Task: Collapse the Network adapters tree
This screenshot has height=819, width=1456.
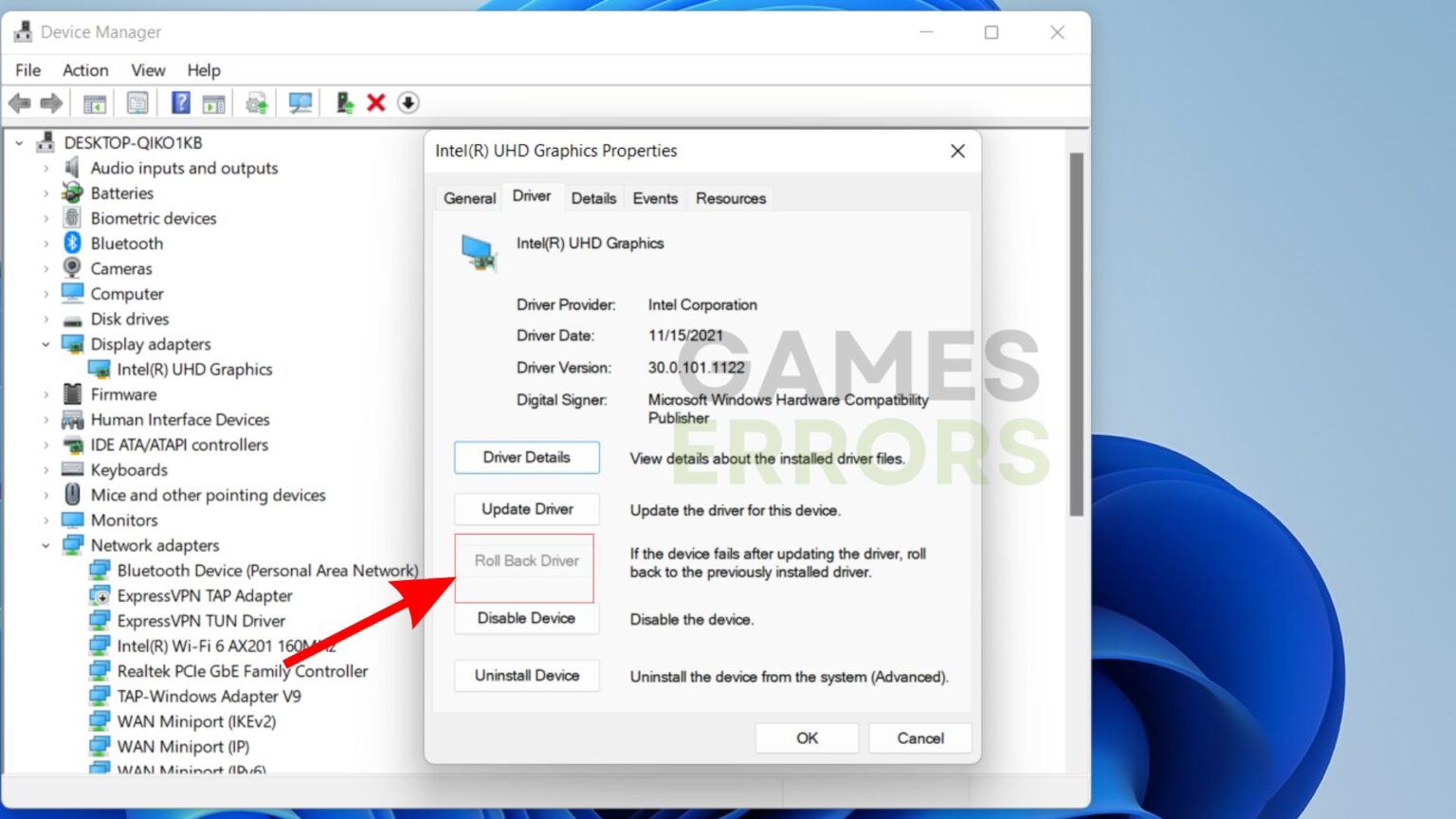Action: pyautogui.click(x=45, y=545)
